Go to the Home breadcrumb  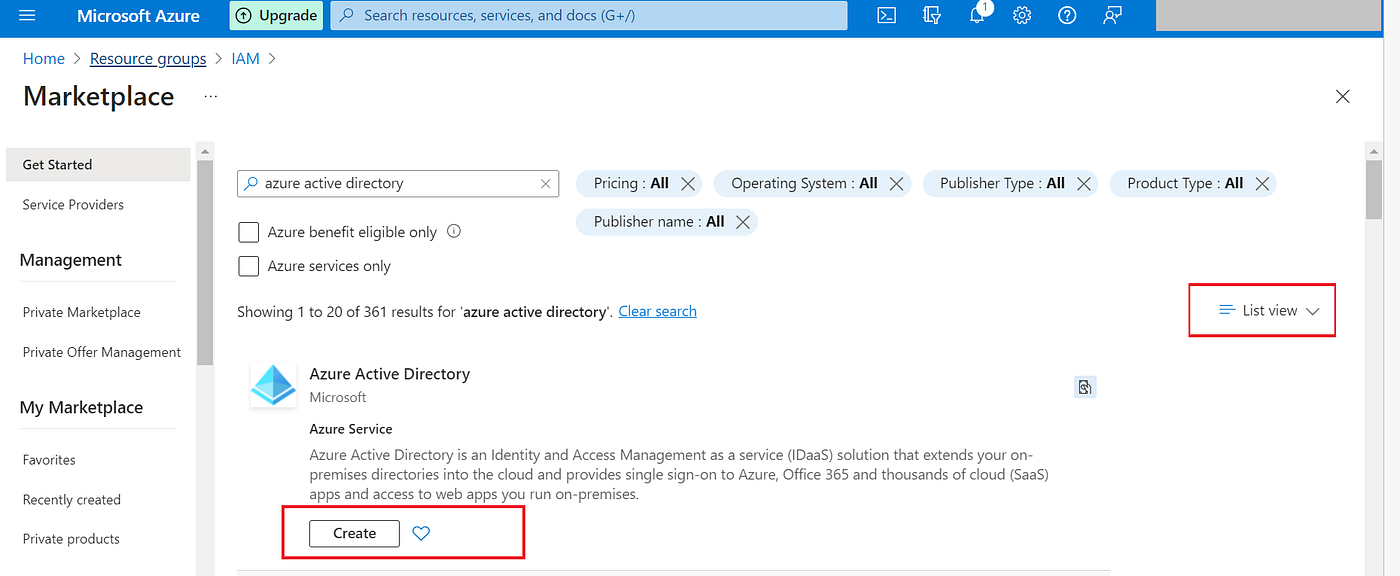(x=44, y=59)
